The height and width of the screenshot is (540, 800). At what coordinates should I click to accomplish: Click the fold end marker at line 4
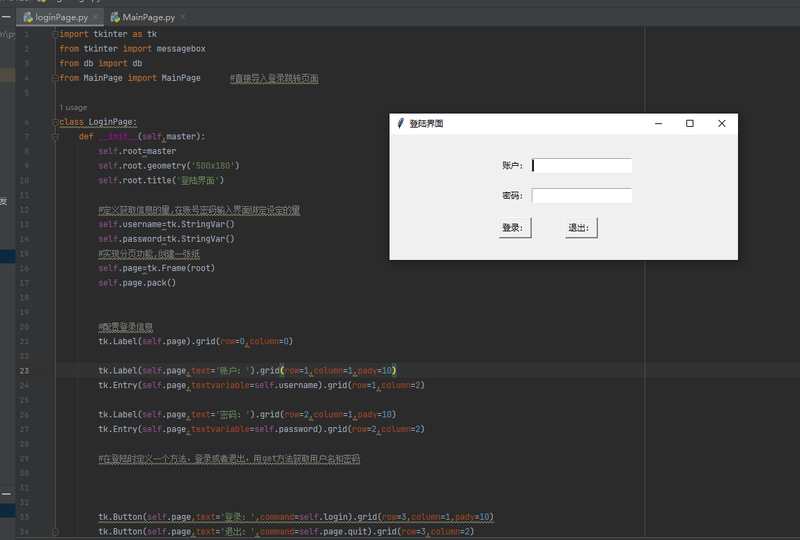tap(55, 78)
